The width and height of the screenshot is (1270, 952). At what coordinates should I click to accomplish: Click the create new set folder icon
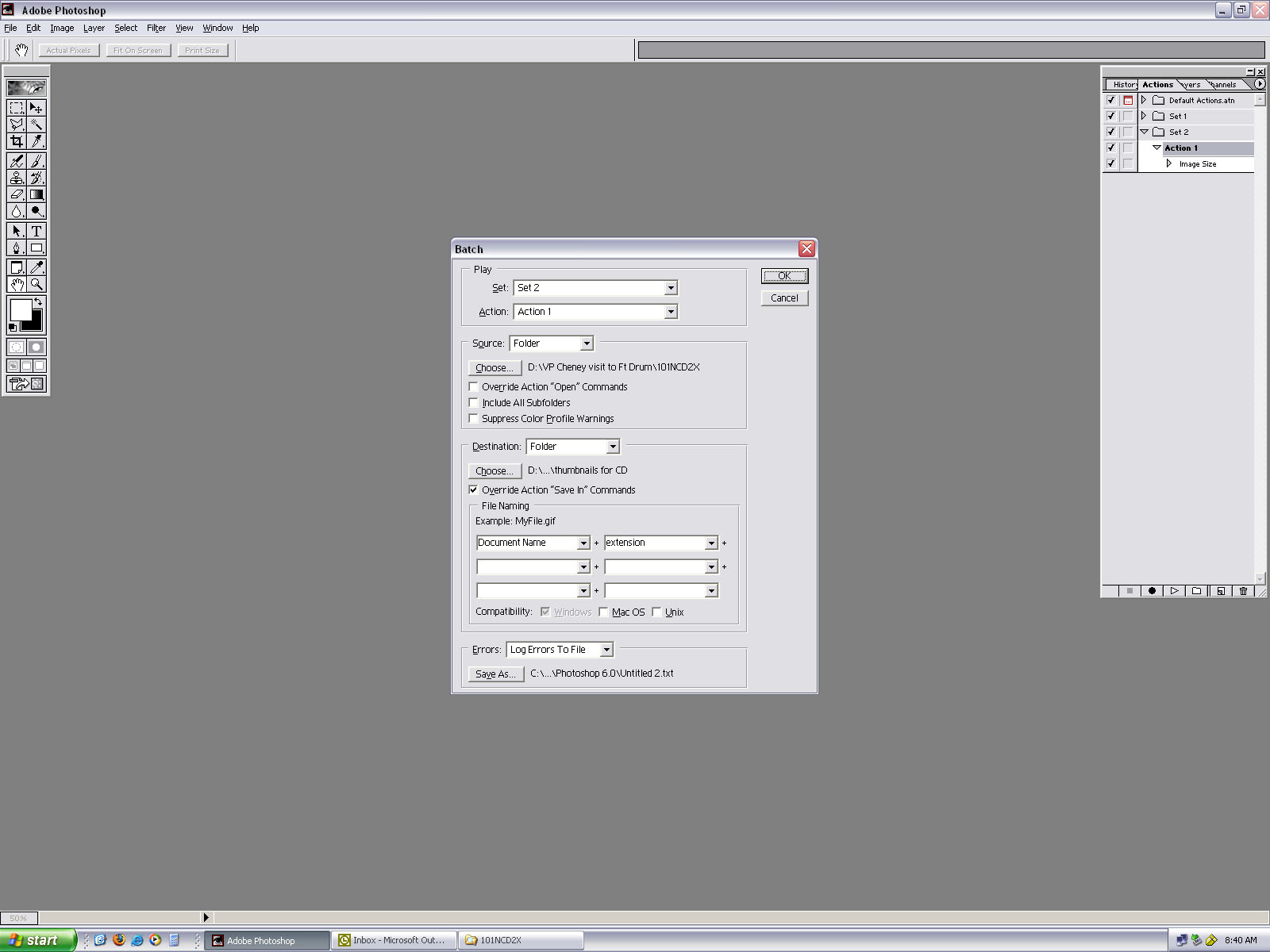pos(1197,591)
